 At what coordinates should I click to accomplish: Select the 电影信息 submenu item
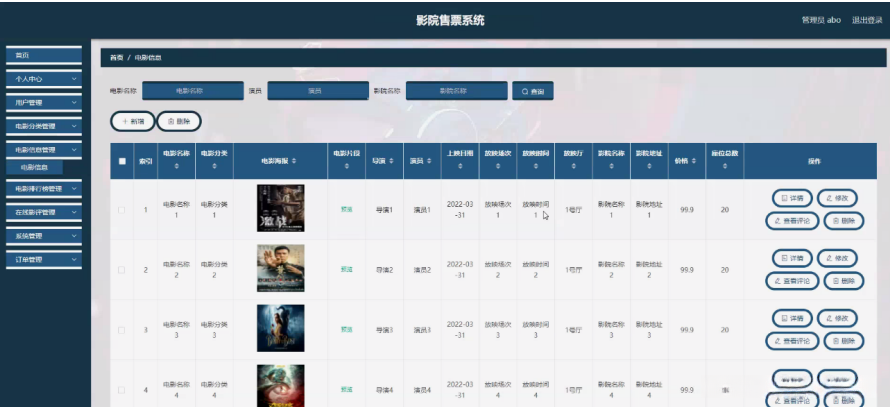tap(35, 167)
